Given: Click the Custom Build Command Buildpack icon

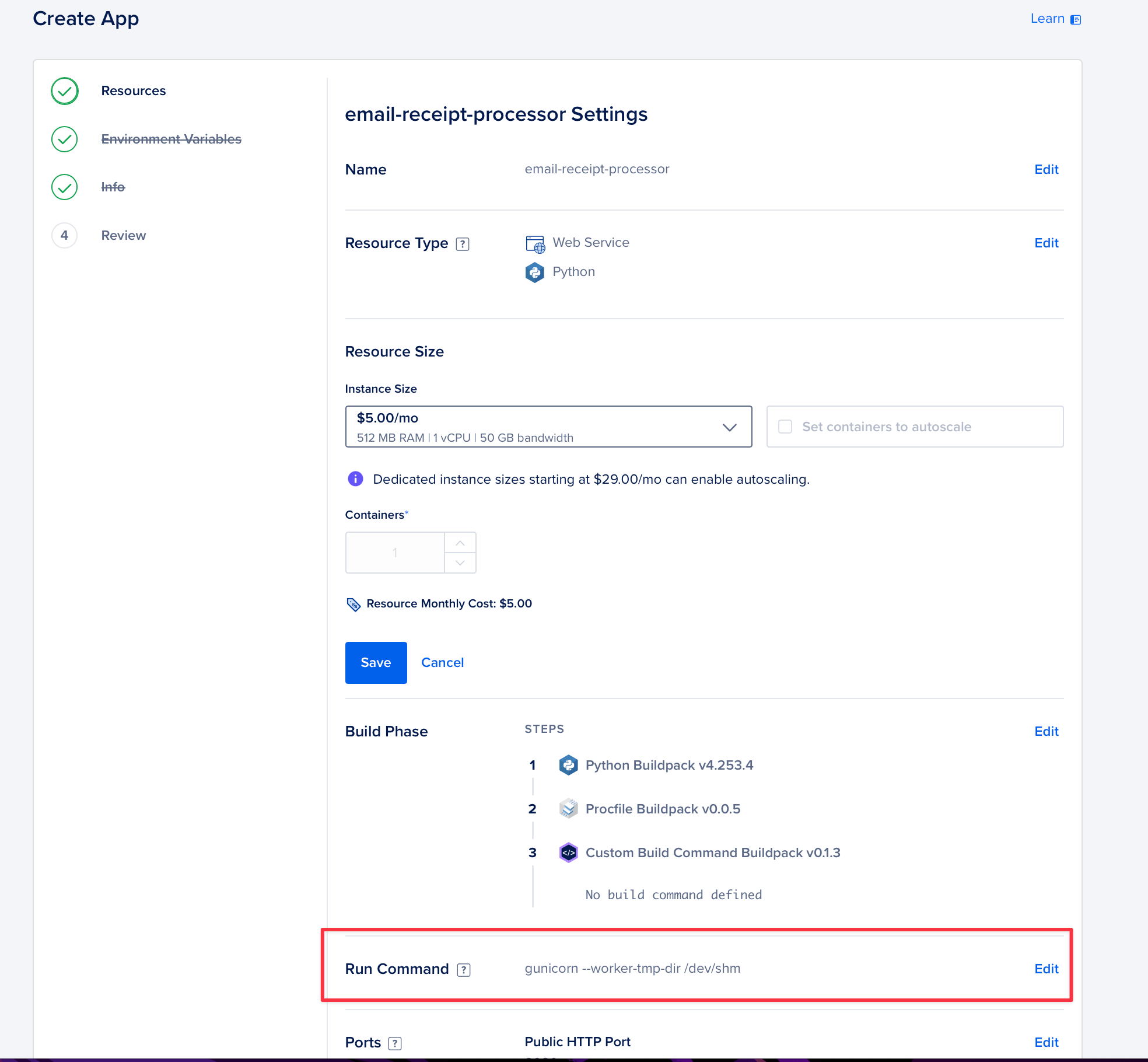Looking at the screenshot, I should pos(568,853).
